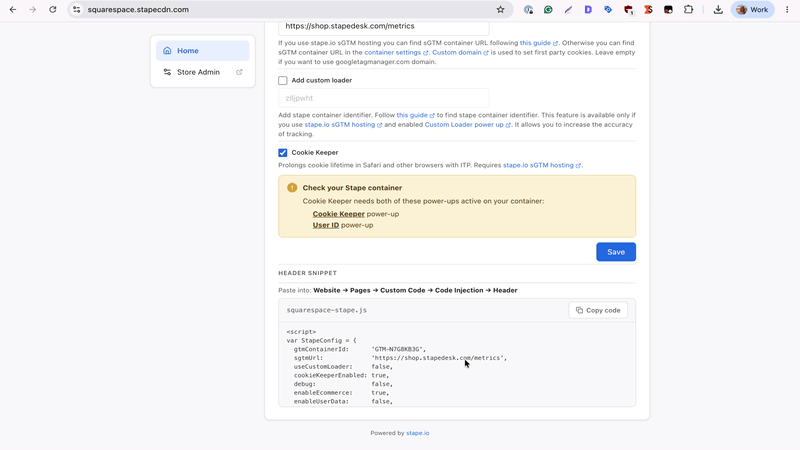Open site information icon in address bar
800x450 pixels.
point(77,9)
